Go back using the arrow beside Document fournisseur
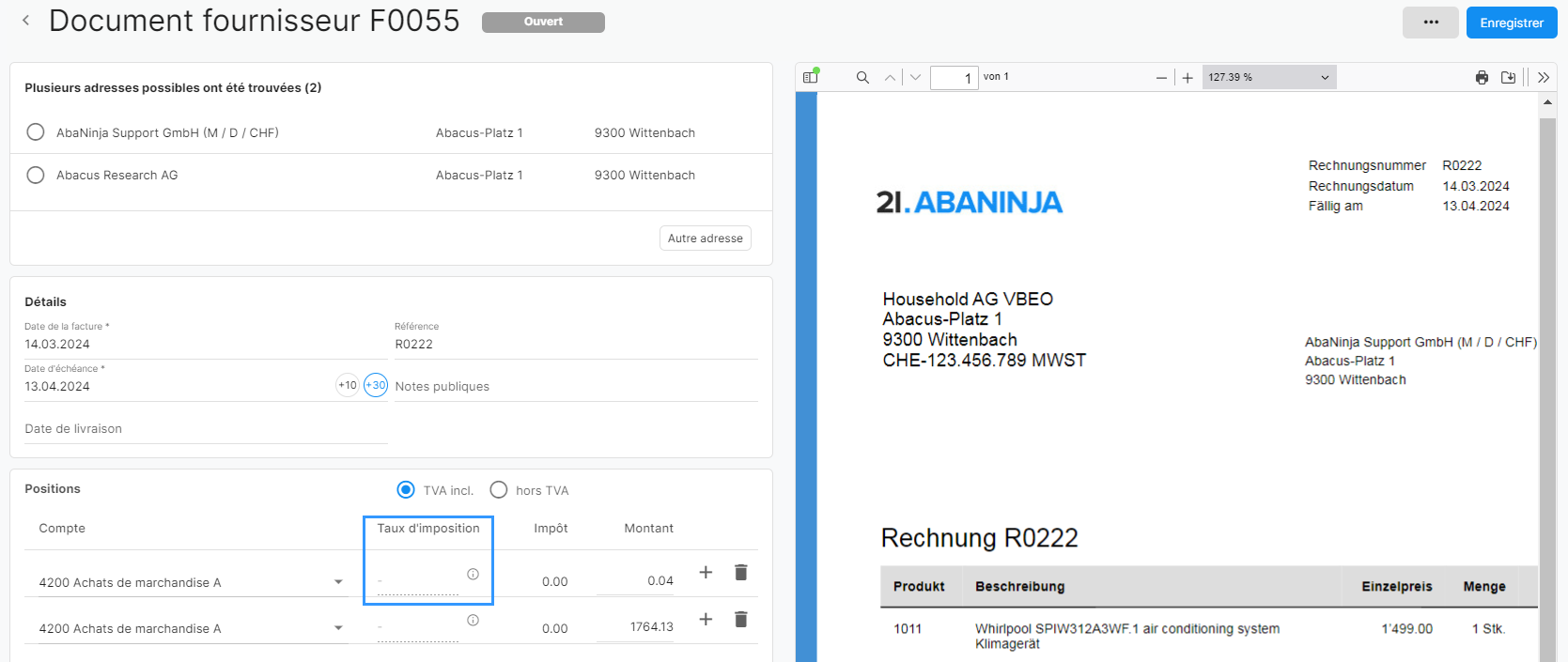 pyautogui.click(x=26, y=21)
